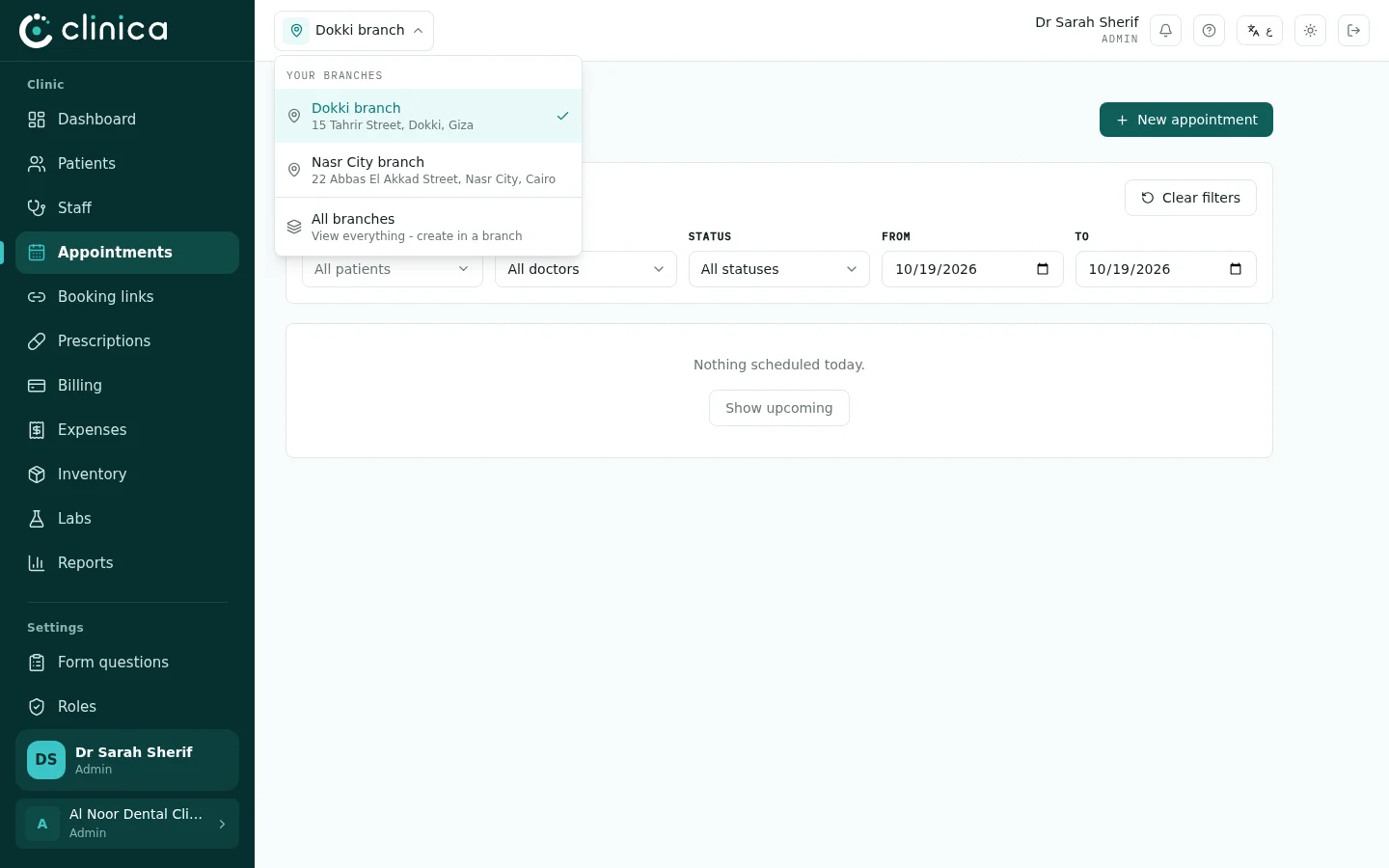Click the To date field

pyautogui.click(x=1166, y=269)
